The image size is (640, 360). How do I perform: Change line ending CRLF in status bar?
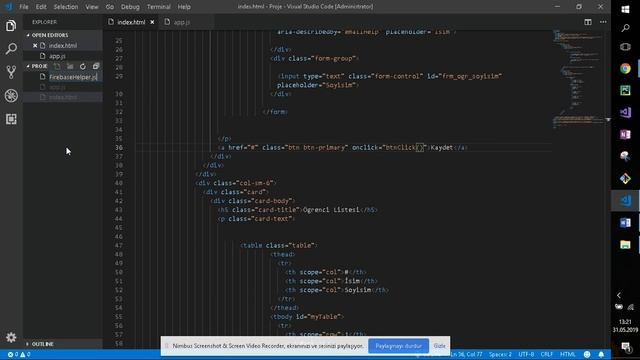click(547, 354)
